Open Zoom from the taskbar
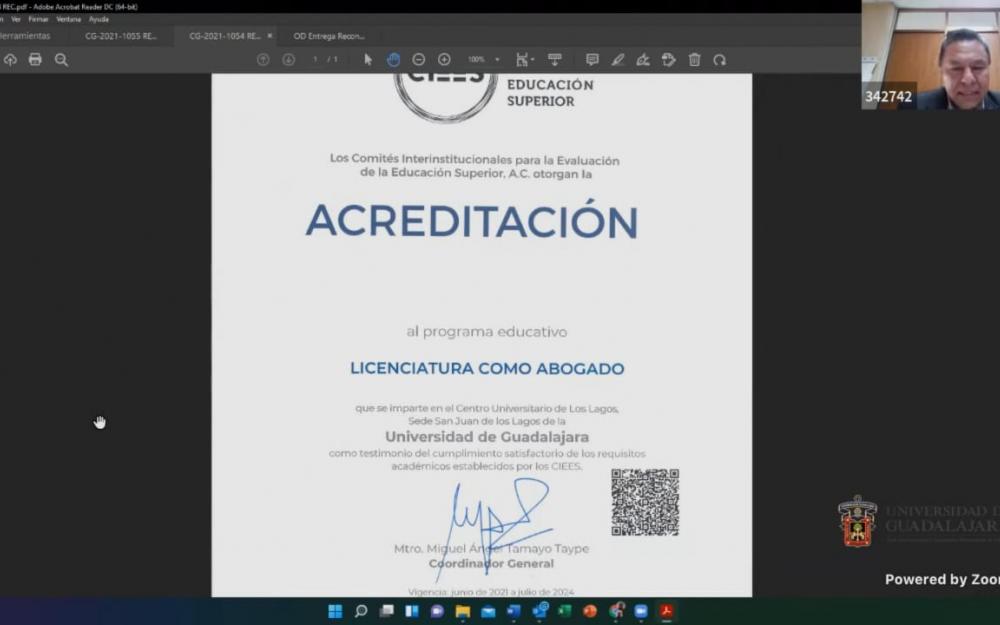 (641, 612)
